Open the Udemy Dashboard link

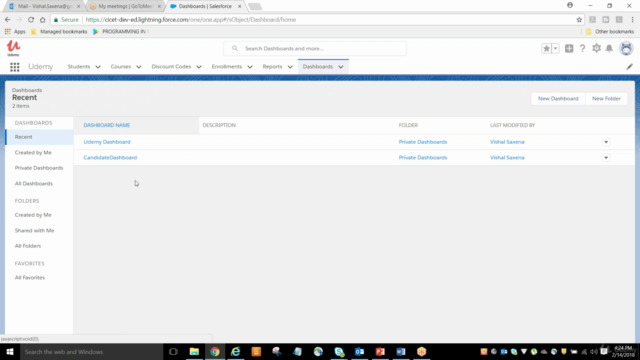point(107,142)
